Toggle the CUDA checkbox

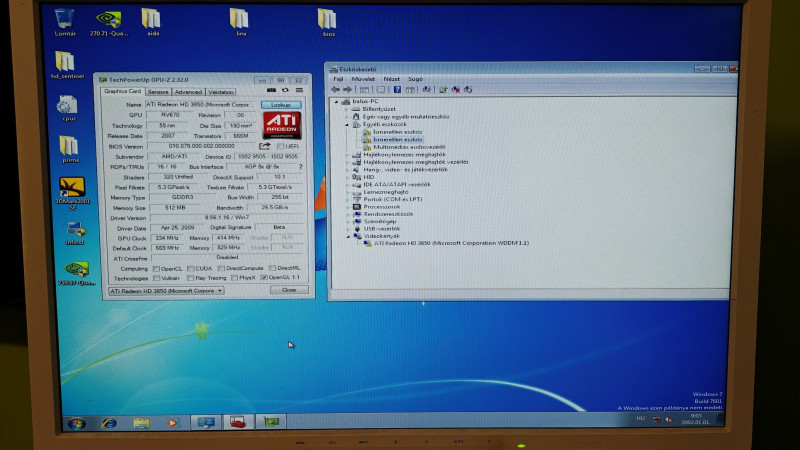tap(190, 268)
